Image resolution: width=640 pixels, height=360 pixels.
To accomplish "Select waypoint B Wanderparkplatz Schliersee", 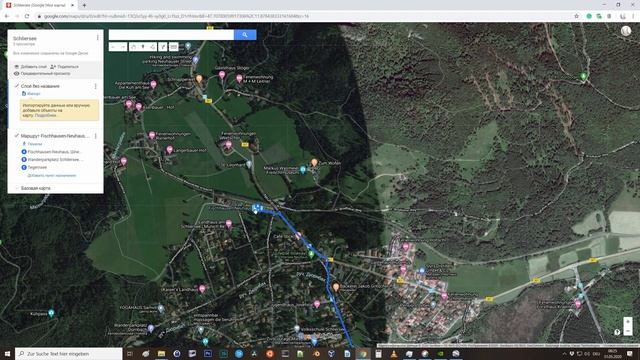I will [52, 160].
